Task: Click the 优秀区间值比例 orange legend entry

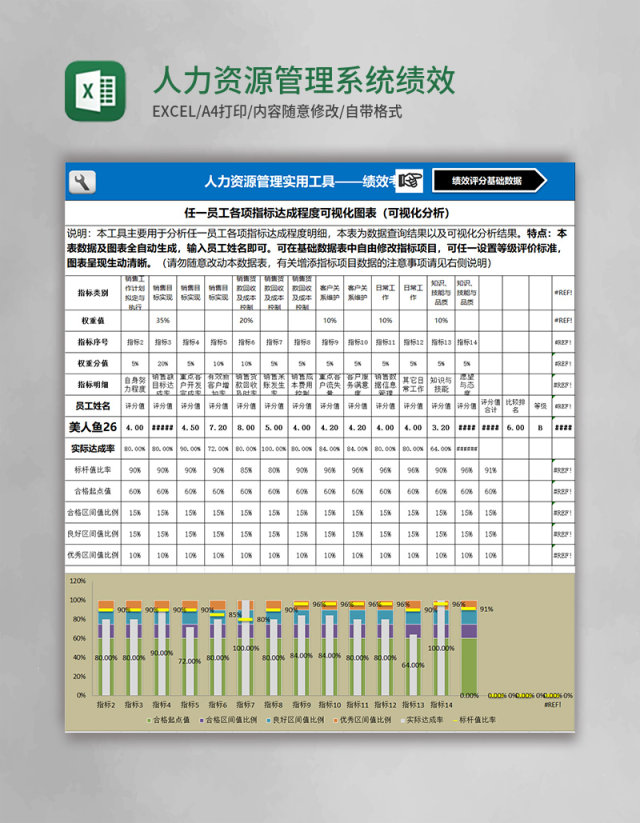Action: tap(363, 720)
